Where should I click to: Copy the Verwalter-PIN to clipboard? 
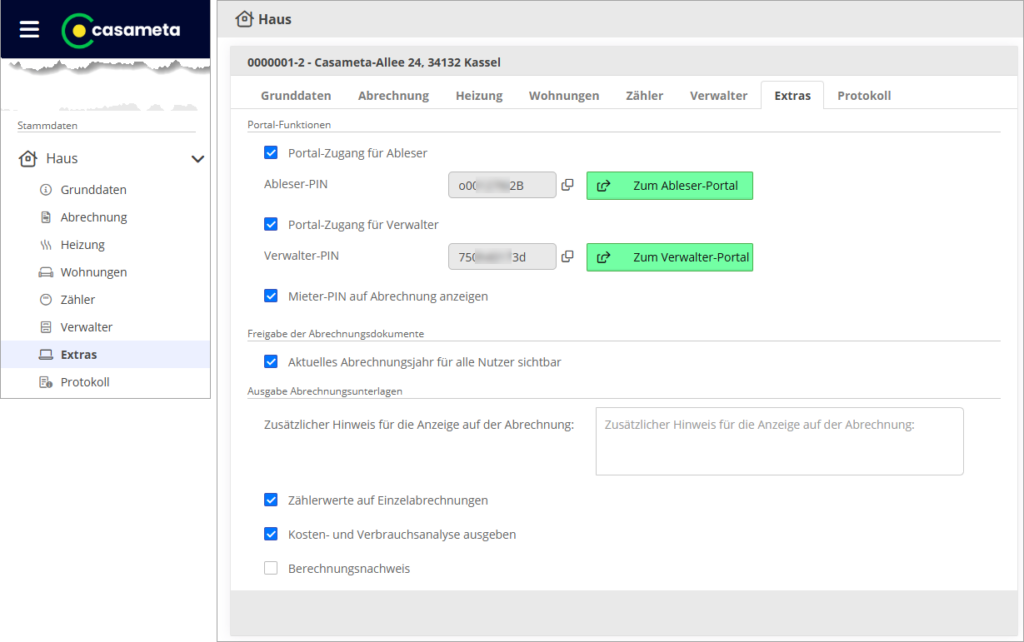(x=568, y=257)
